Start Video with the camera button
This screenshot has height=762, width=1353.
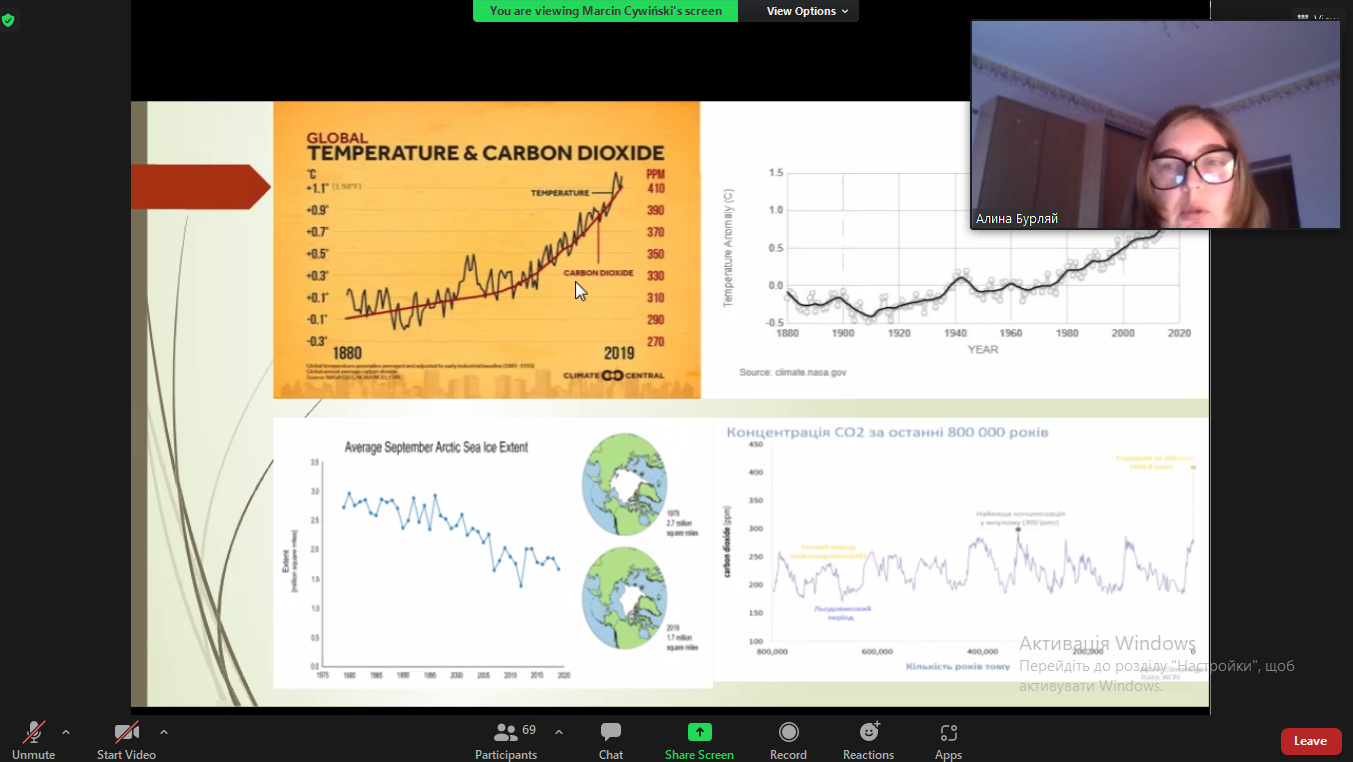tap(126, 740)
